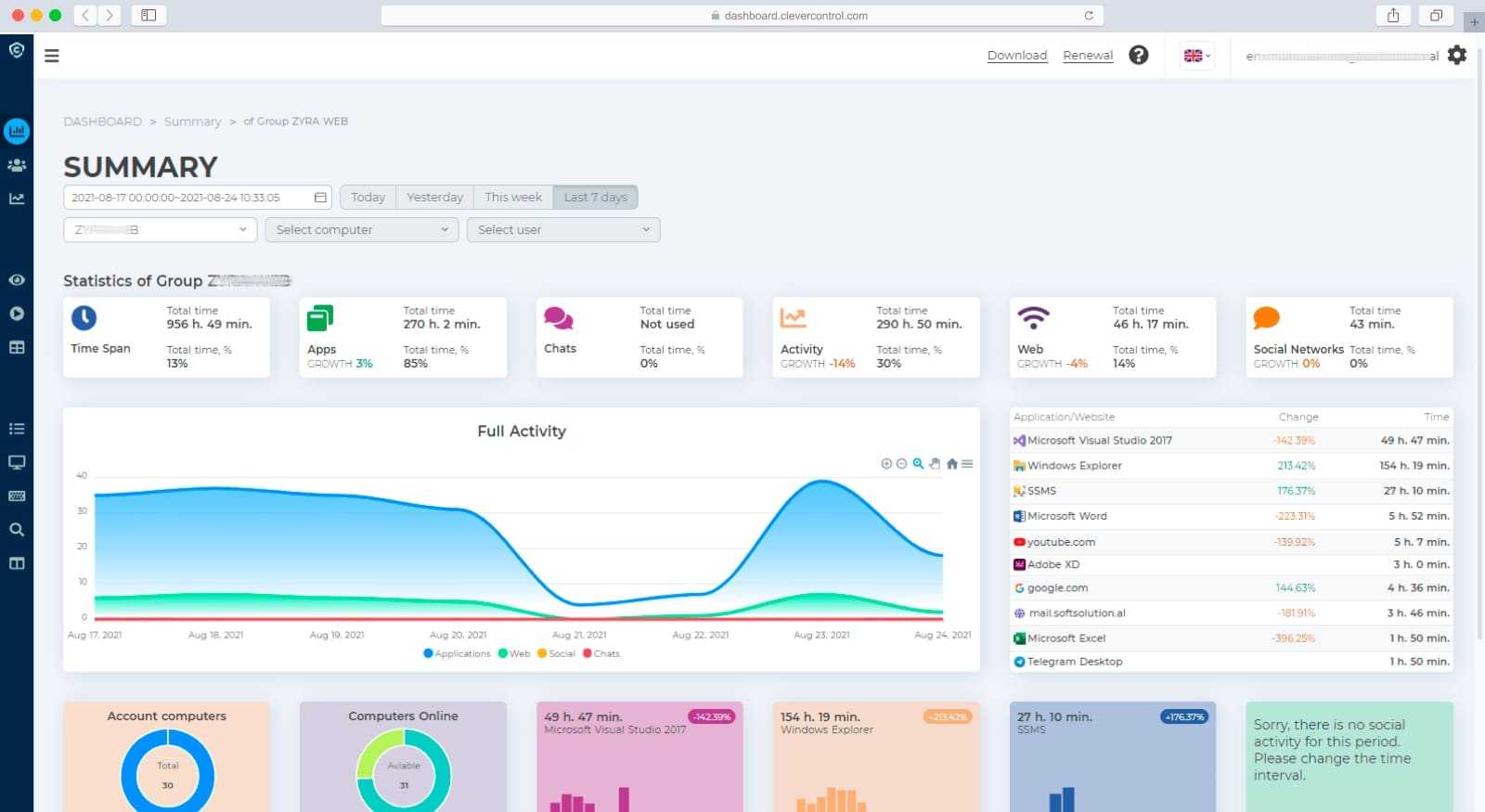Image resolution: width=1485 pixels, height=812 pixels.
Task: Select the chart magnifier zoom tool
Action: click(x=918, y=464)
